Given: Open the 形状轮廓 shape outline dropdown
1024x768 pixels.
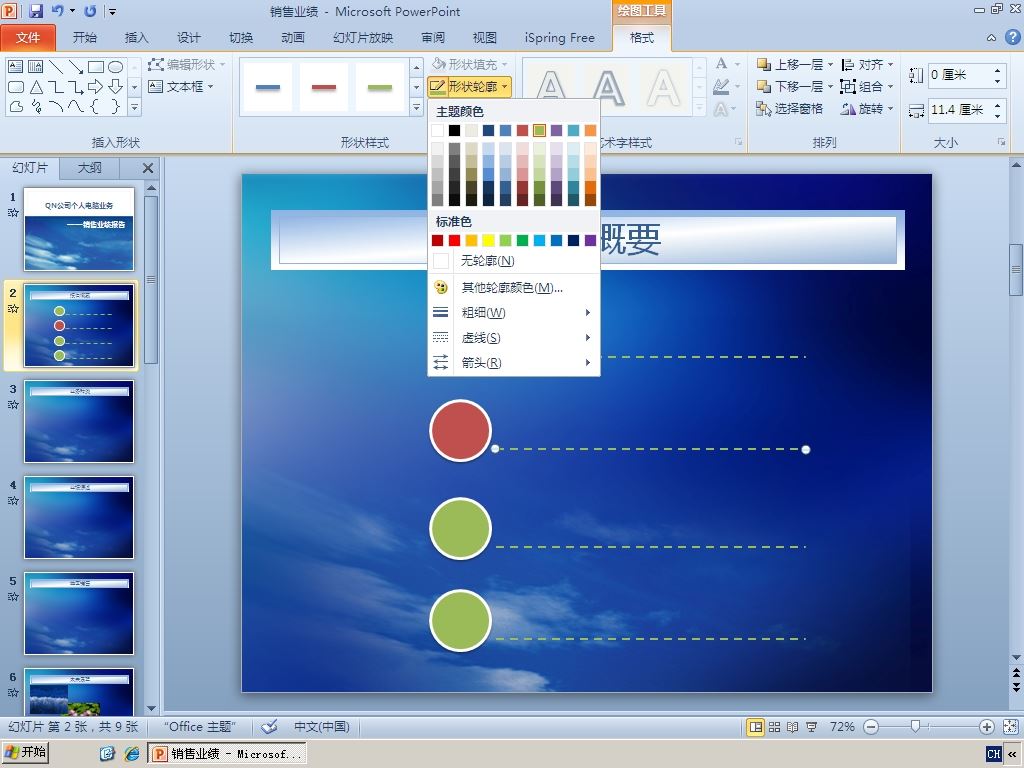Looking at the screenshot, I should pyautogui.click(x=469, y=86).
